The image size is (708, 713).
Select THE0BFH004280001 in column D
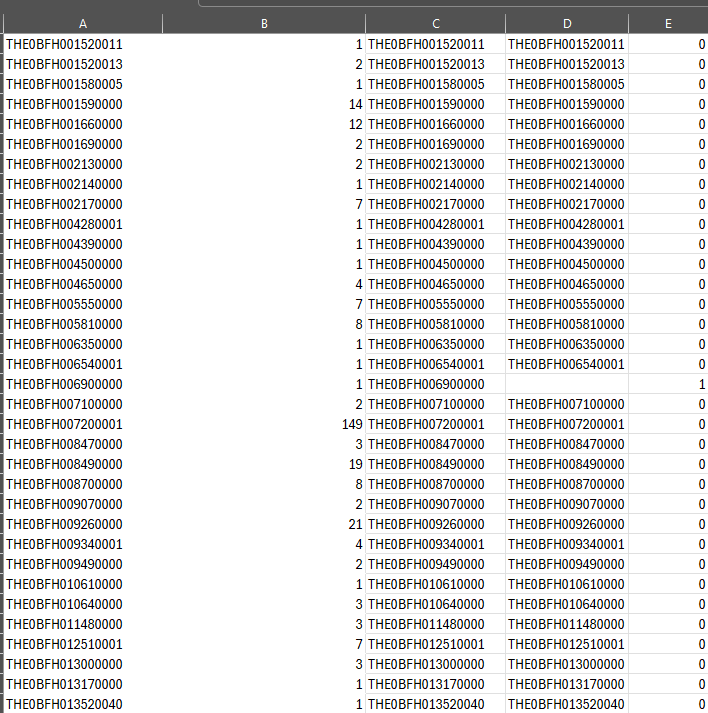pos(567,224)
